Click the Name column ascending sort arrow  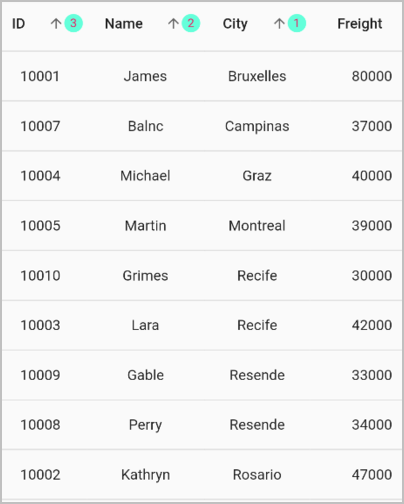click(173, 24)
